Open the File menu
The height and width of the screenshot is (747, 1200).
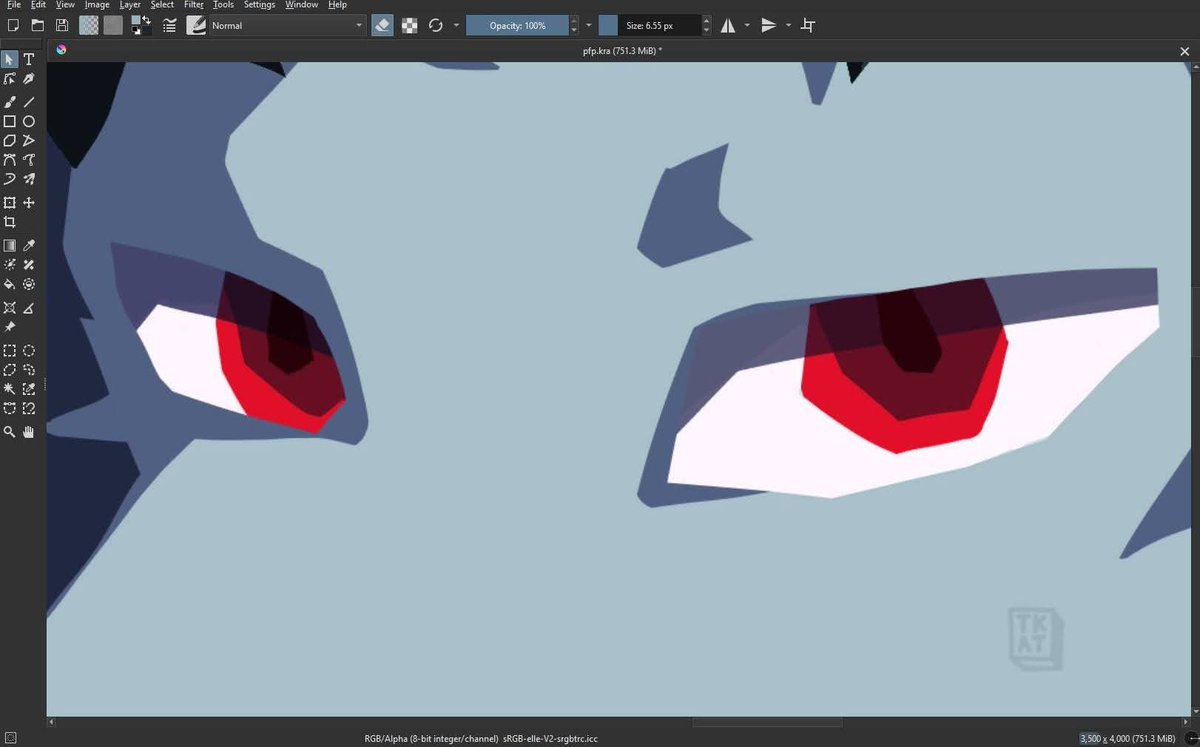tap(14, 5)
